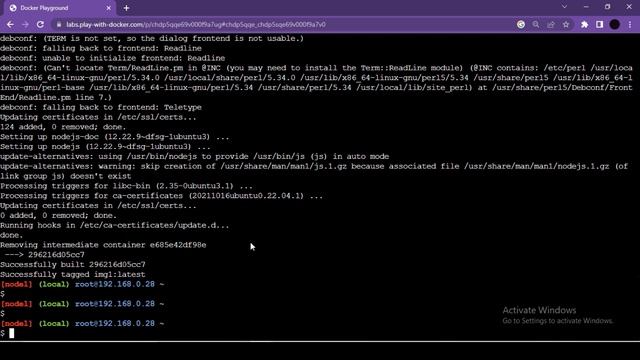Click 'Successfully built 296216d05cc7' line
The width and height of the screenshot is (640, 360).
coord(73,264)
